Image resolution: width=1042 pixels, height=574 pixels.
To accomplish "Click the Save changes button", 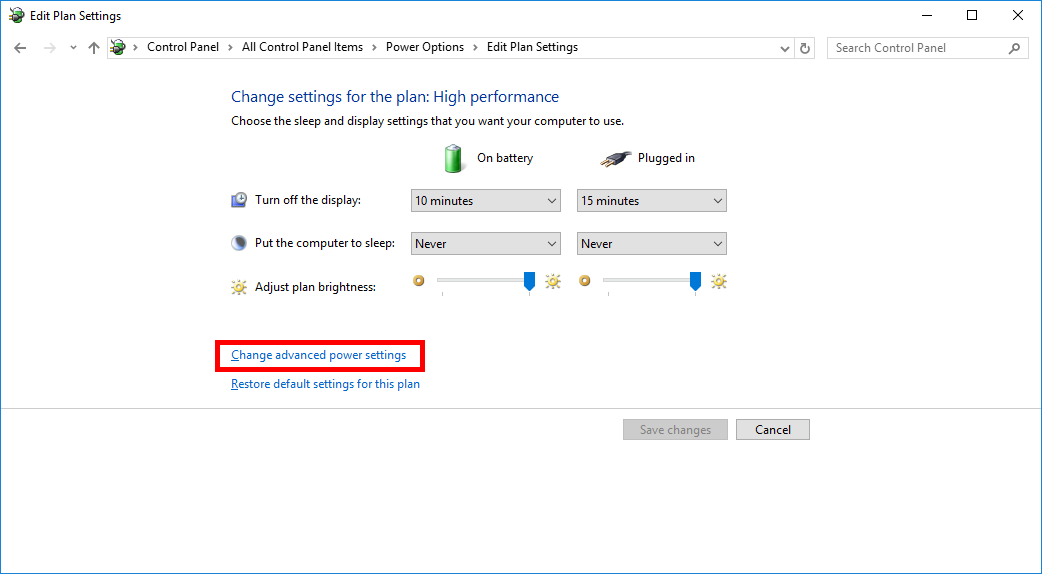I will tap(675, 430).
